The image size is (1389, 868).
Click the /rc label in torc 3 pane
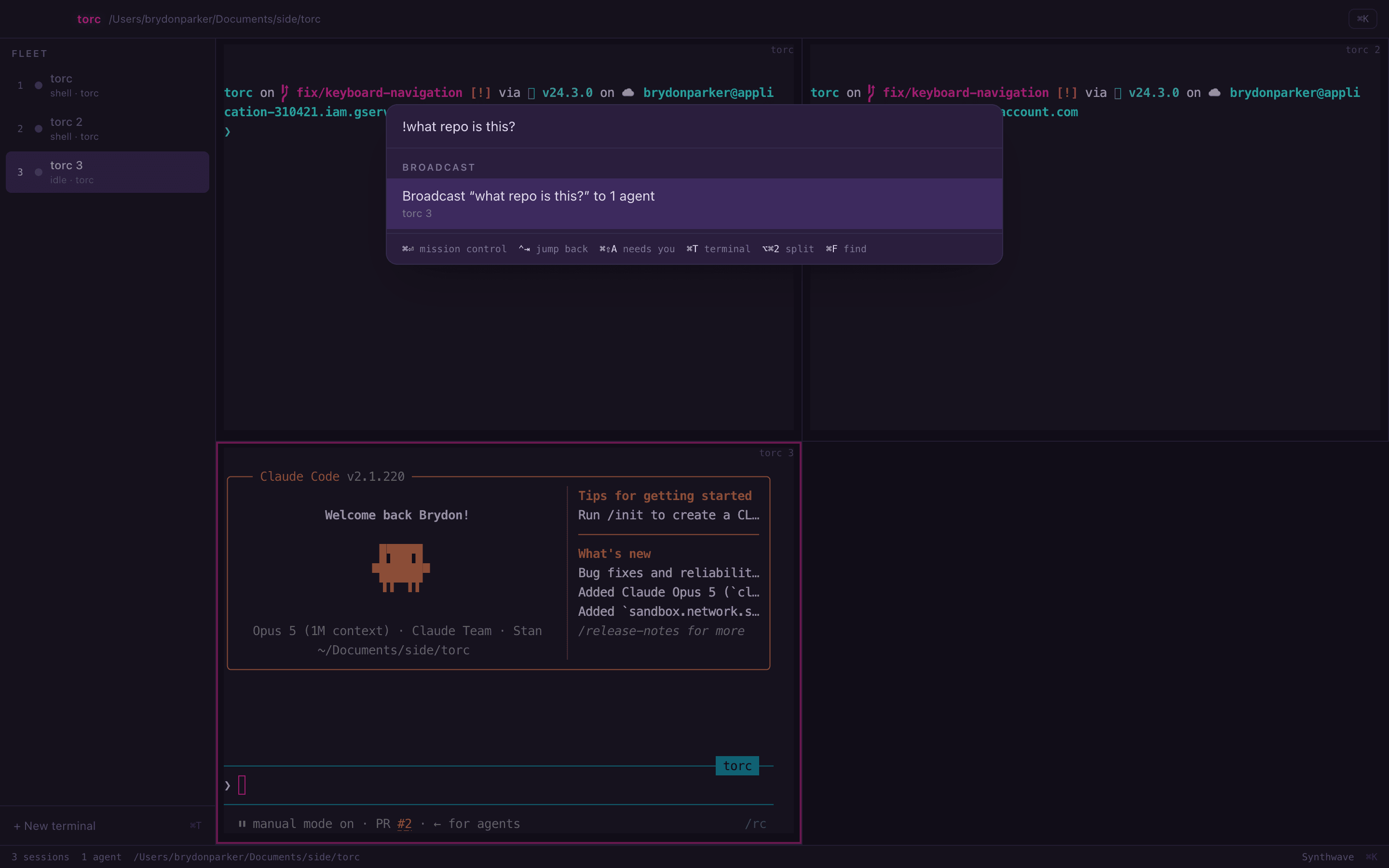(x=755, y=824)
